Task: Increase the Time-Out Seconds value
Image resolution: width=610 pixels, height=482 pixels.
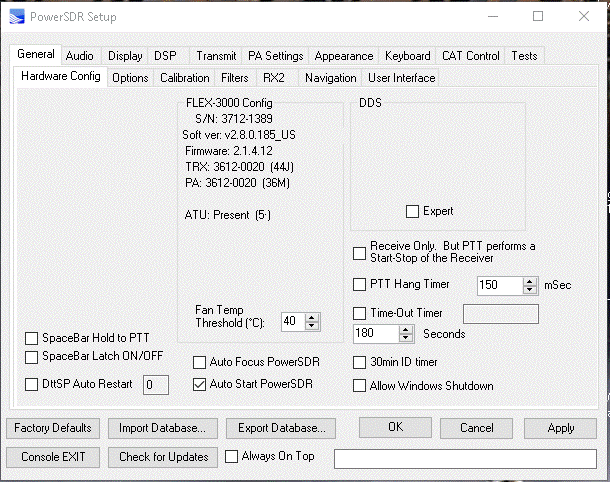Action: click(x=405, y=330)
